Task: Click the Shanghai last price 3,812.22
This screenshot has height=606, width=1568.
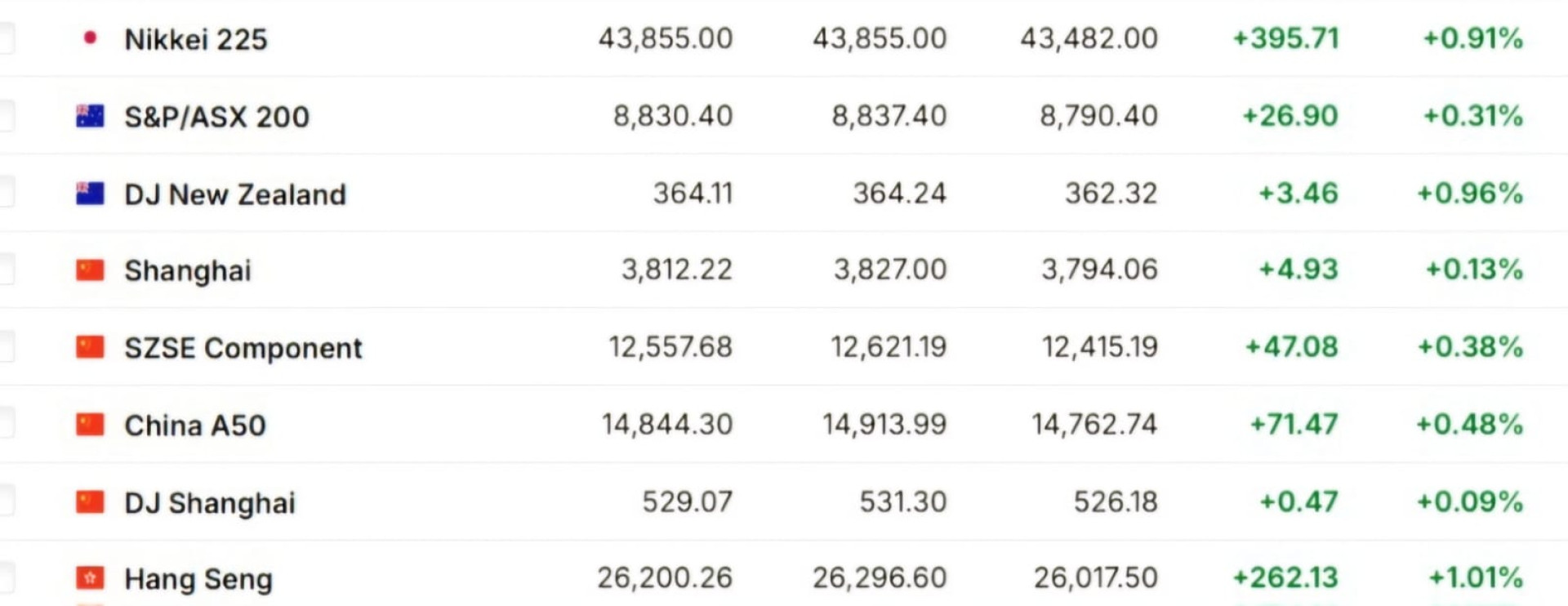Action: [x=677, y=270]
